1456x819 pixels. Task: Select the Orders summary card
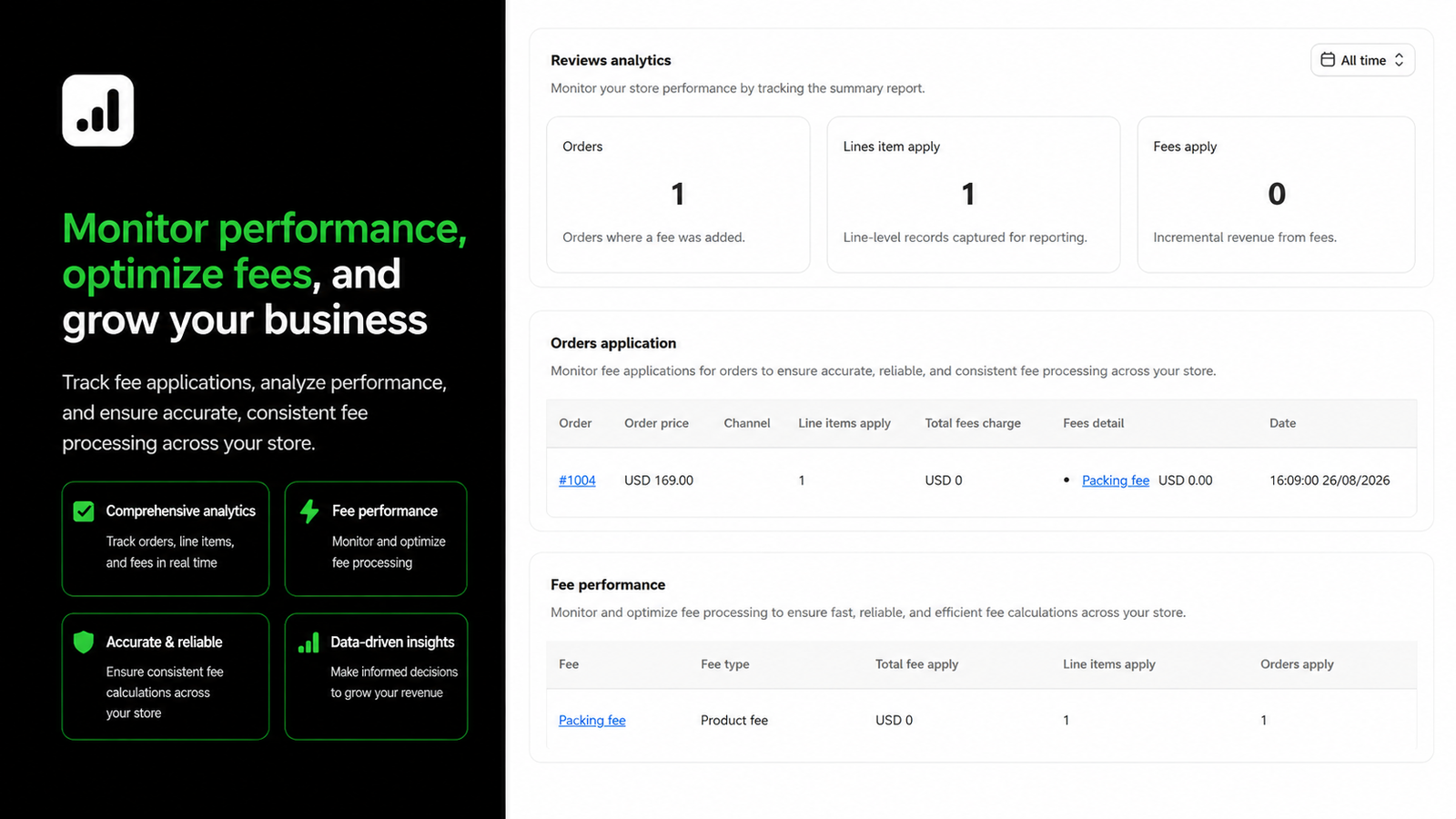point(678,194)
